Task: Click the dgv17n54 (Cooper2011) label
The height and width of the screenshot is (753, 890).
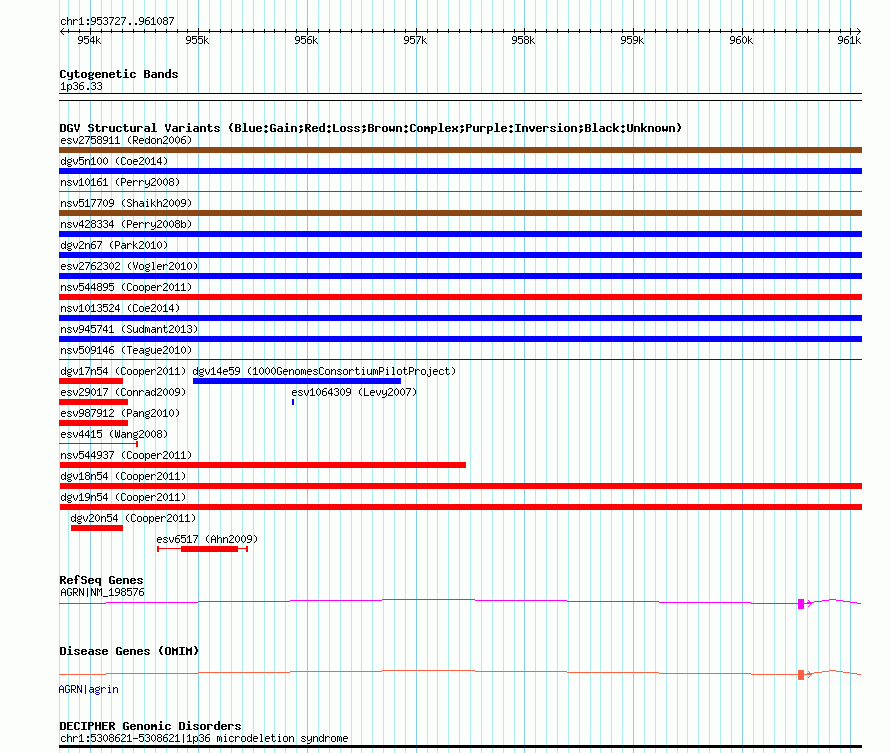Action: pos(123,371)
